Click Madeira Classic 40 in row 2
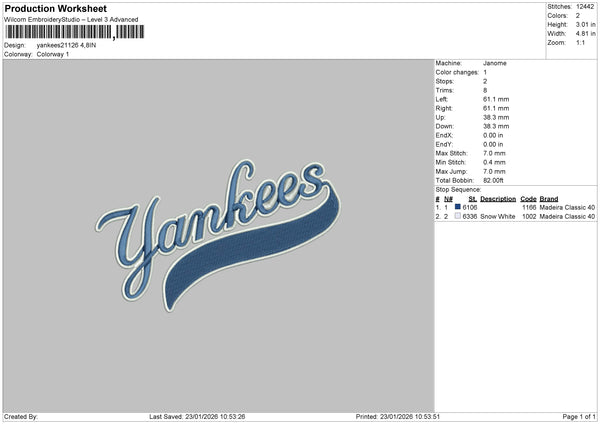This screenshot has width=600, height=424. click(x=567, y=217)
